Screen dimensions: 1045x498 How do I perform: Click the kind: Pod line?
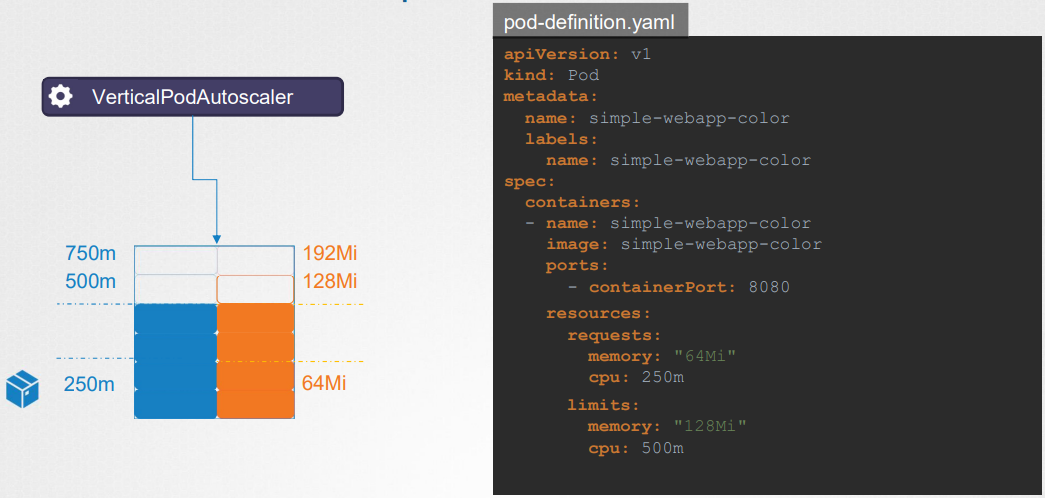coord(552,75)
